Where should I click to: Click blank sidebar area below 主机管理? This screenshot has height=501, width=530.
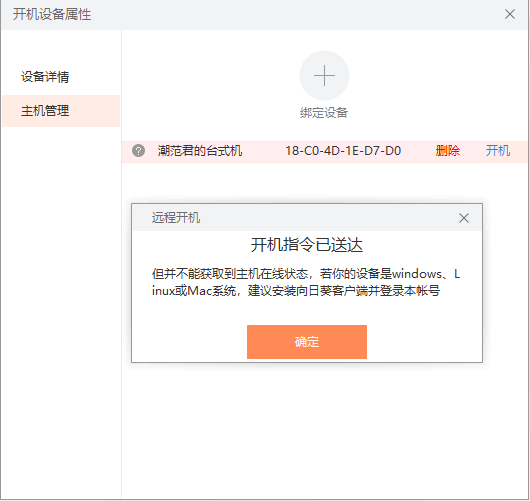[61, 304]
